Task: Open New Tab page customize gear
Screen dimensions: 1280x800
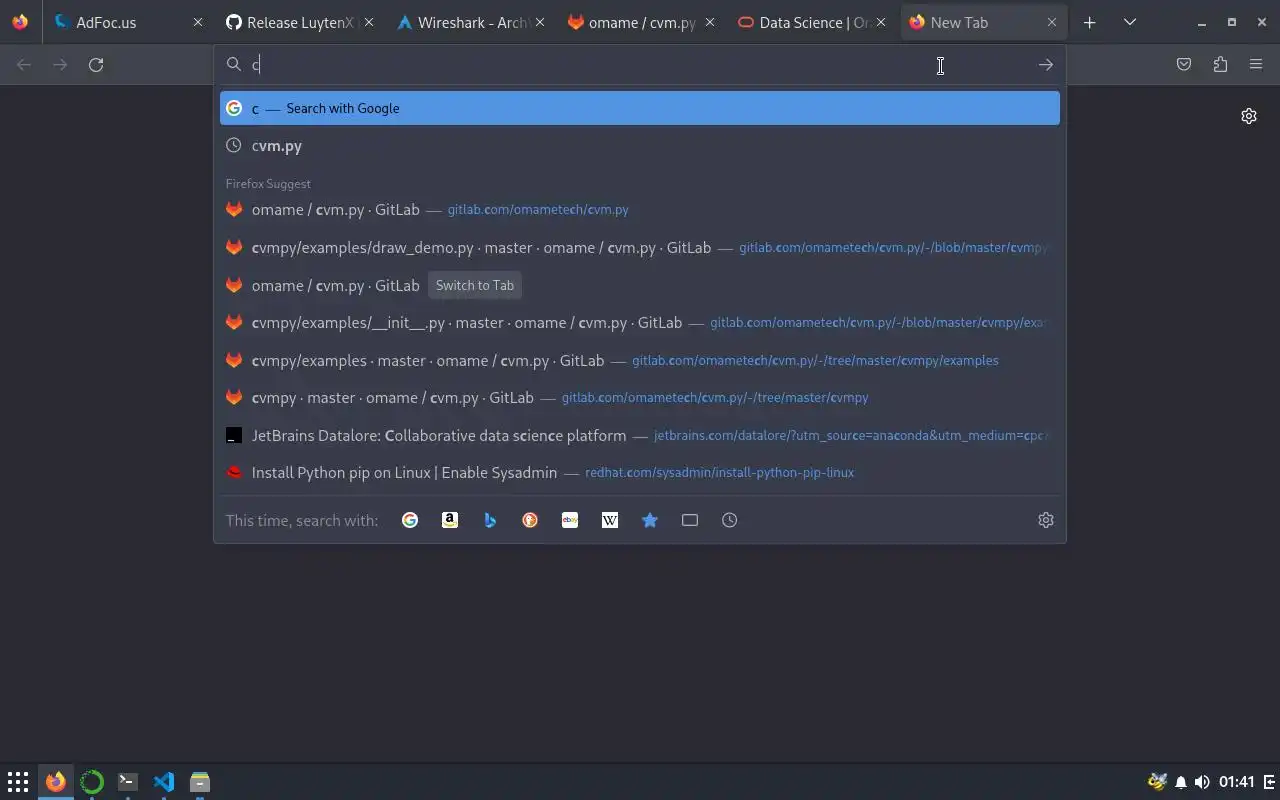Action: pos(1249,116)
